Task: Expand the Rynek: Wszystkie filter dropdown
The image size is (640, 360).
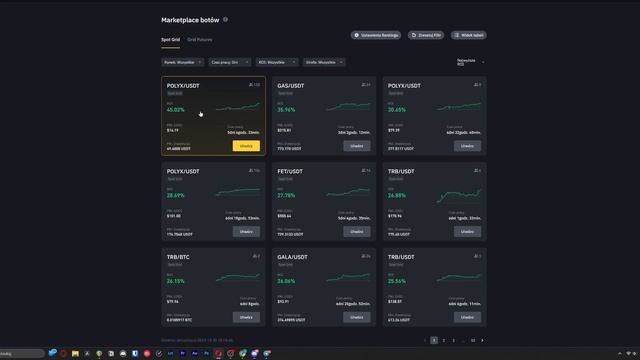Action: pyautogui.click(x=182, y=62)
